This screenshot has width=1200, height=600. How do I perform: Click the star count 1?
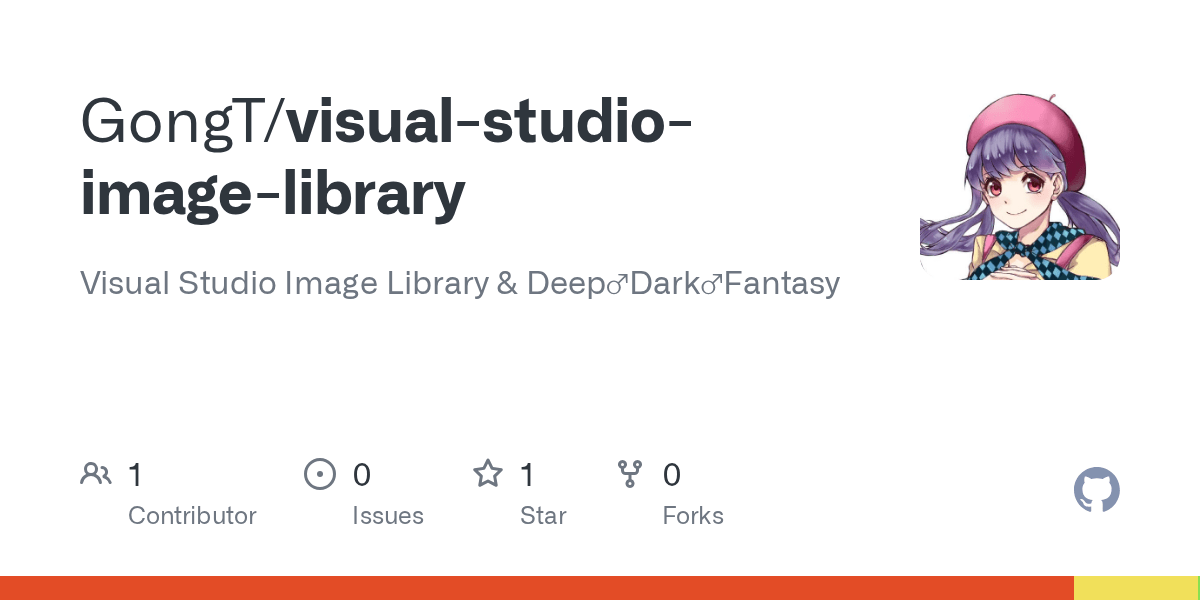pos(527,475)
